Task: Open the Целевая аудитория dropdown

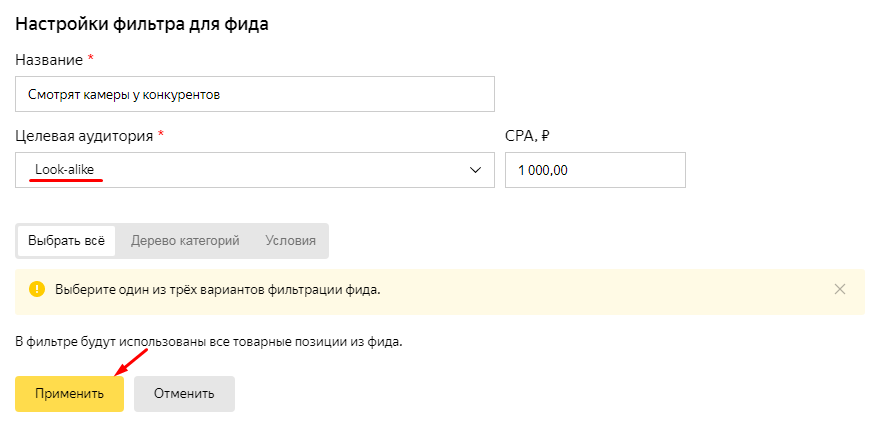Action: point(255,170)
